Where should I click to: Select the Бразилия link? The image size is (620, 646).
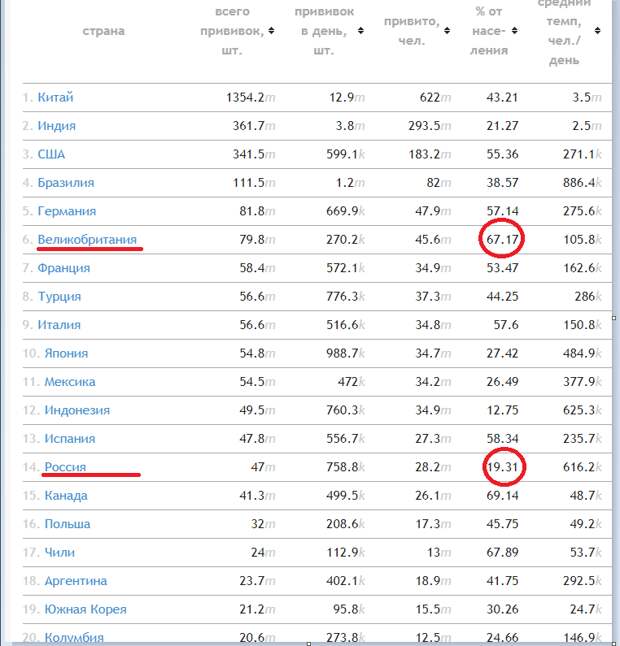point(66,183)
